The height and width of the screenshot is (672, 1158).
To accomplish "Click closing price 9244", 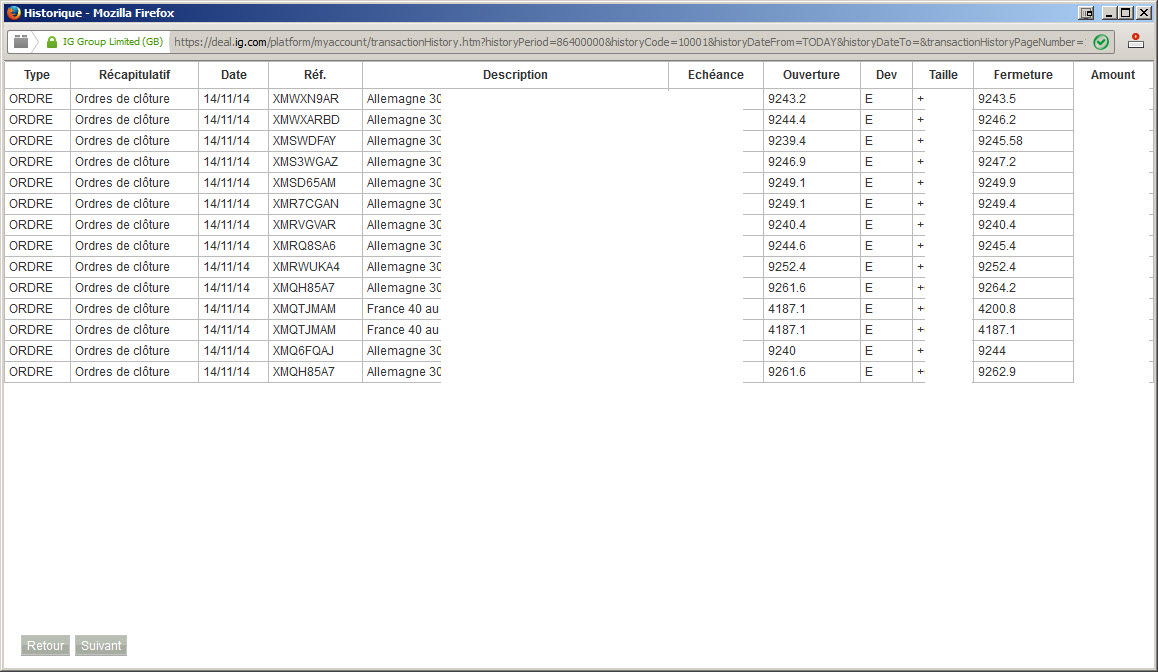I will [x=992, y=351].
